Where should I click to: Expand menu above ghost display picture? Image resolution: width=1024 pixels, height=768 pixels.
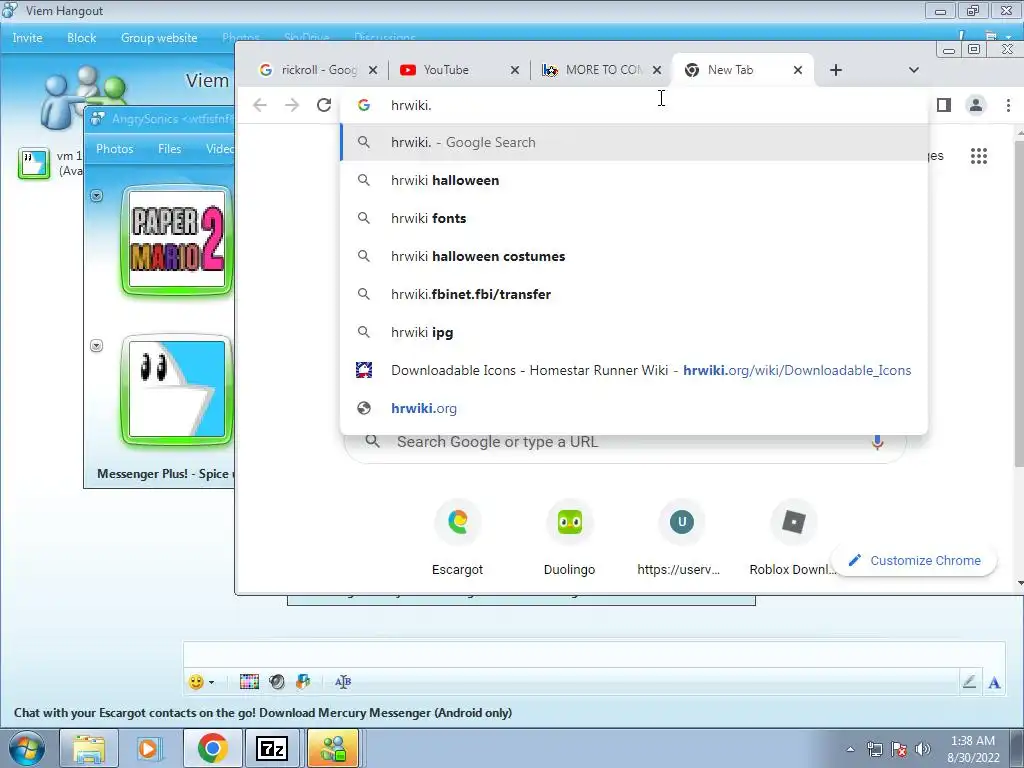tap(97, 345)
